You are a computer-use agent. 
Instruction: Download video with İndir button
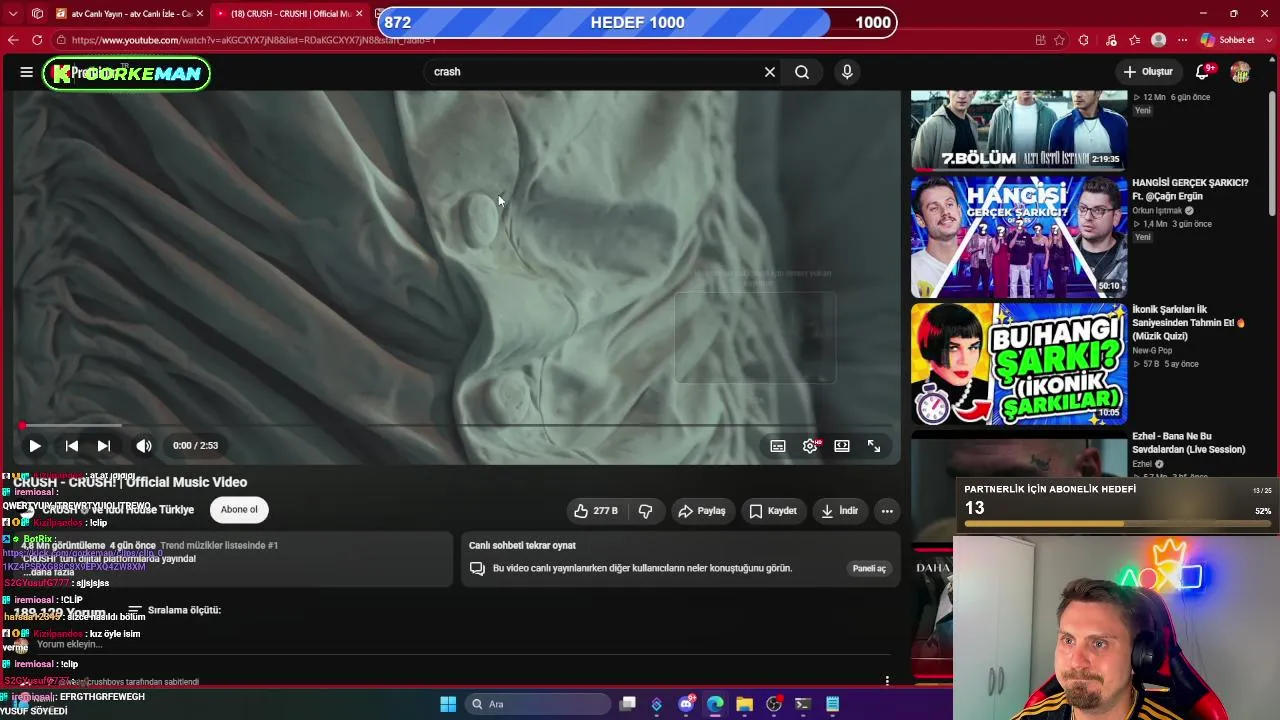coord(839,511)
